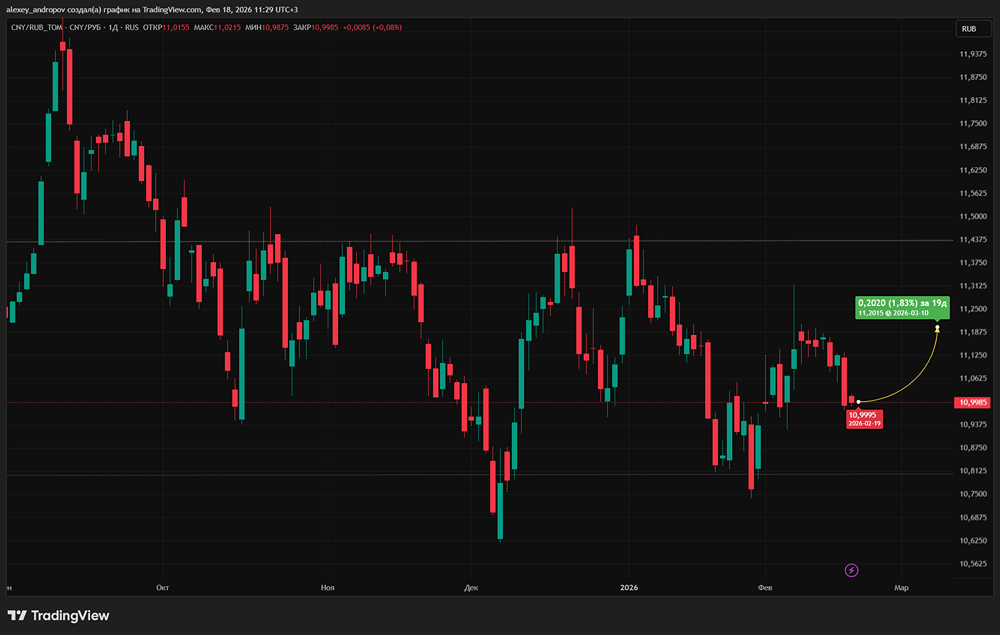
Task: Click the Фев label on the time axis
Action: (x=765, y=588)
